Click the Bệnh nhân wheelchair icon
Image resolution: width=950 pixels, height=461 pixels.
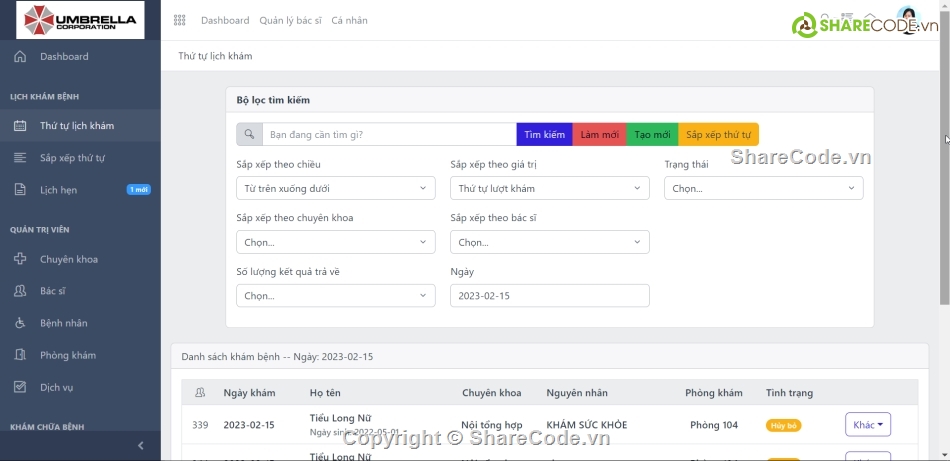pyautogui.click(x=20, y=323)
